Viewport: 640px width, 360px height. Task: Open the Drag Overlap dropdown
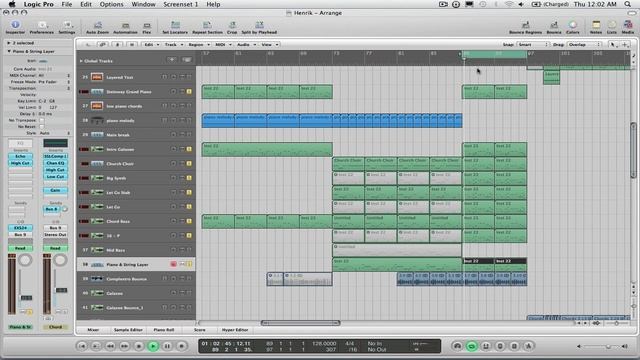(584, 44)
